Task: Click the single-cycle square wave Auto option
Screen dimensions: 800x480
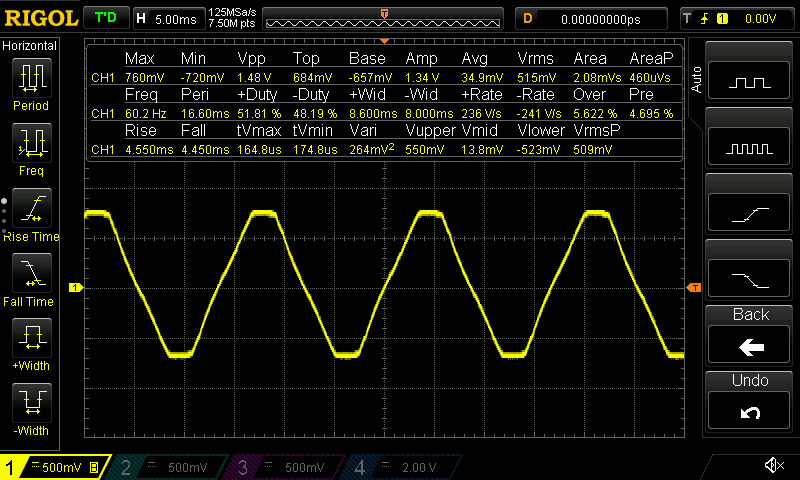Action: point(748,80)
